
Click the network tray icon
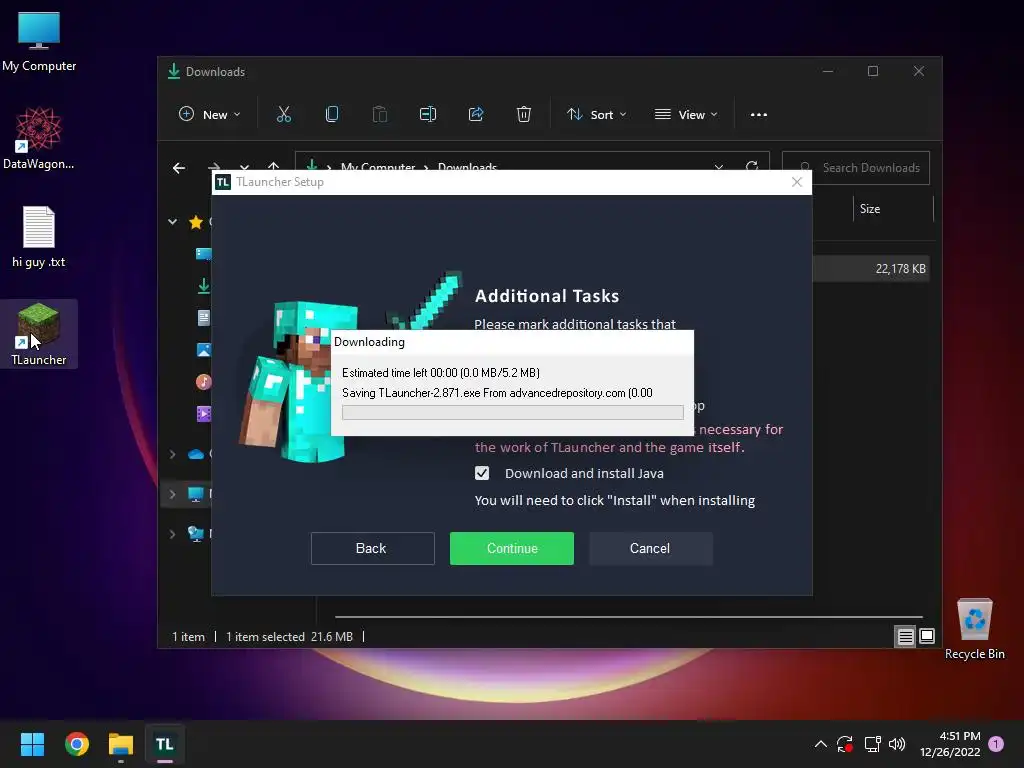tap(872, 744)
